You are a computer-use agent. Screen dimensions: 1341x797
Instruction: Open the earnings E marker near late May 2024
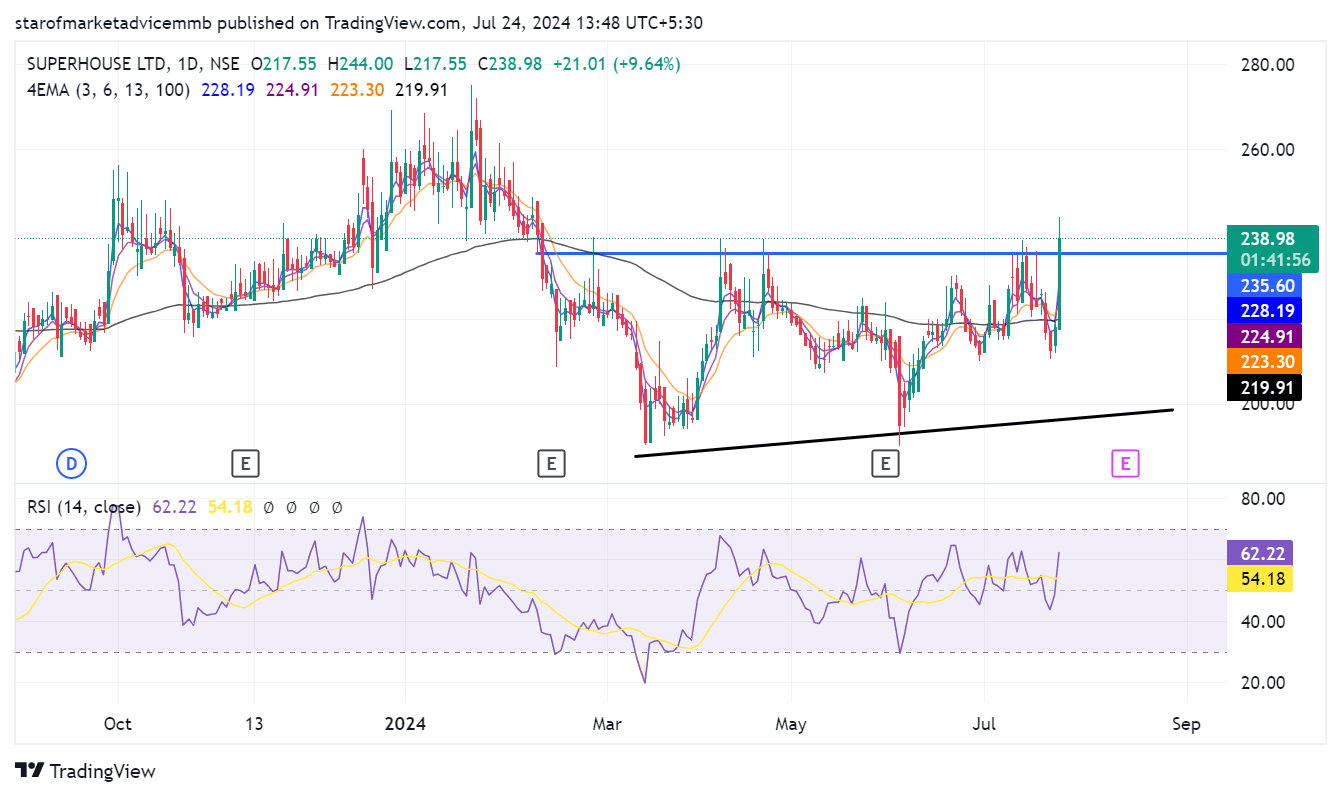click(884, 463)
